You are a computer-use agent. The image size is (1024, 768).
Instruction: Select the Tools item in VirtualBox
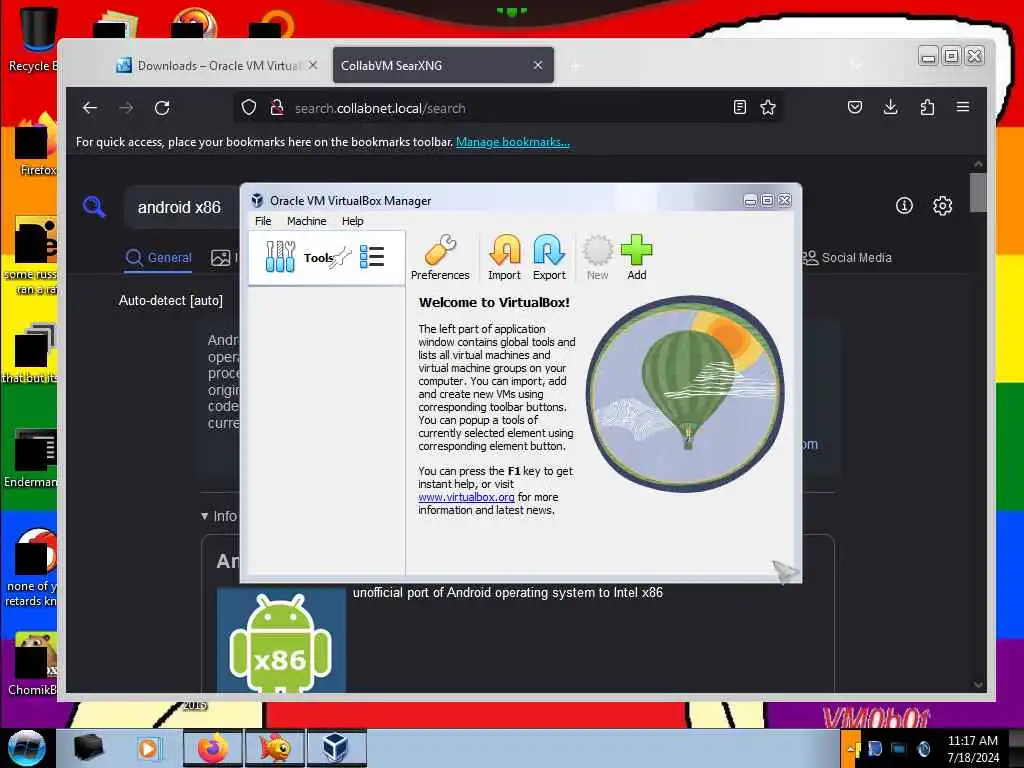(327, 257)
